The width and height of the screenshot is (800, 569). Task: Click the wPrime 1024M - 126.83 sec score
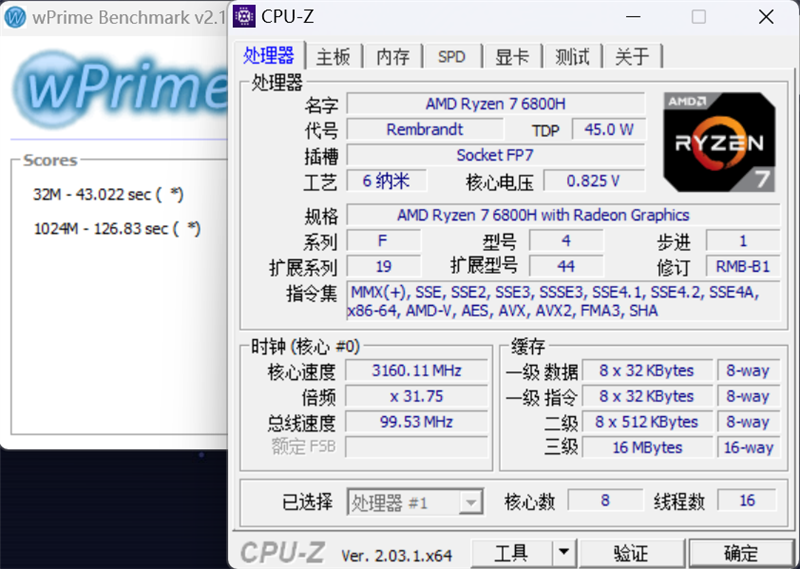pos(117,229)
